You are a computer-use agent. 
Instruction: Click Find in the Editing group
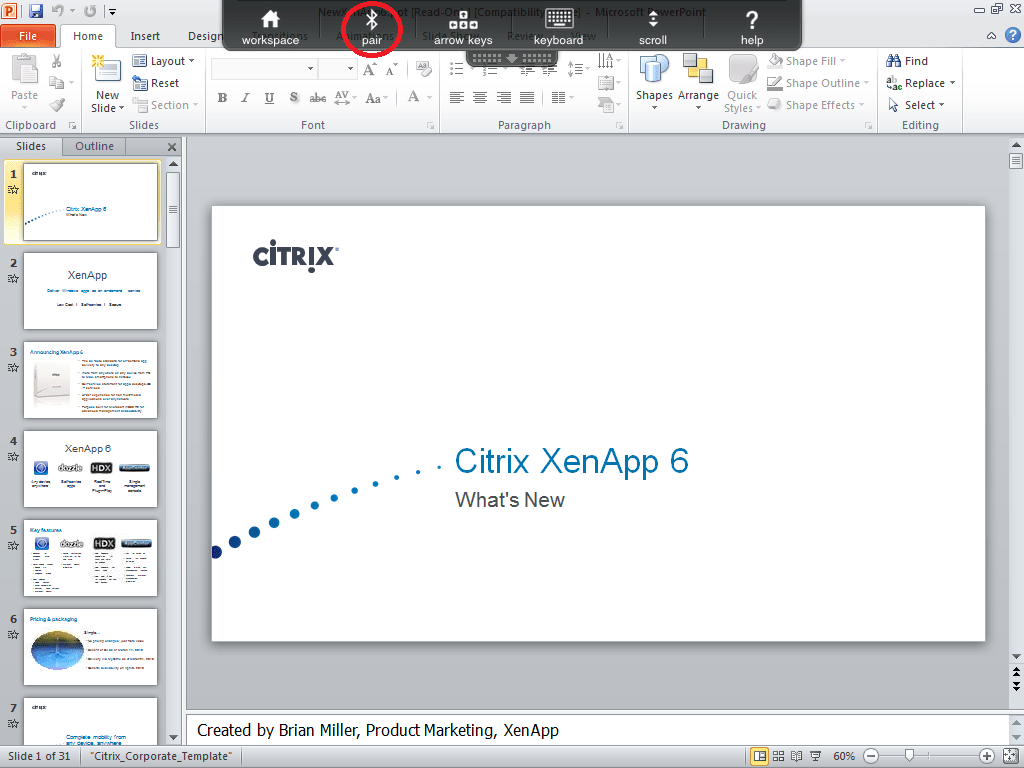point(907,61)
